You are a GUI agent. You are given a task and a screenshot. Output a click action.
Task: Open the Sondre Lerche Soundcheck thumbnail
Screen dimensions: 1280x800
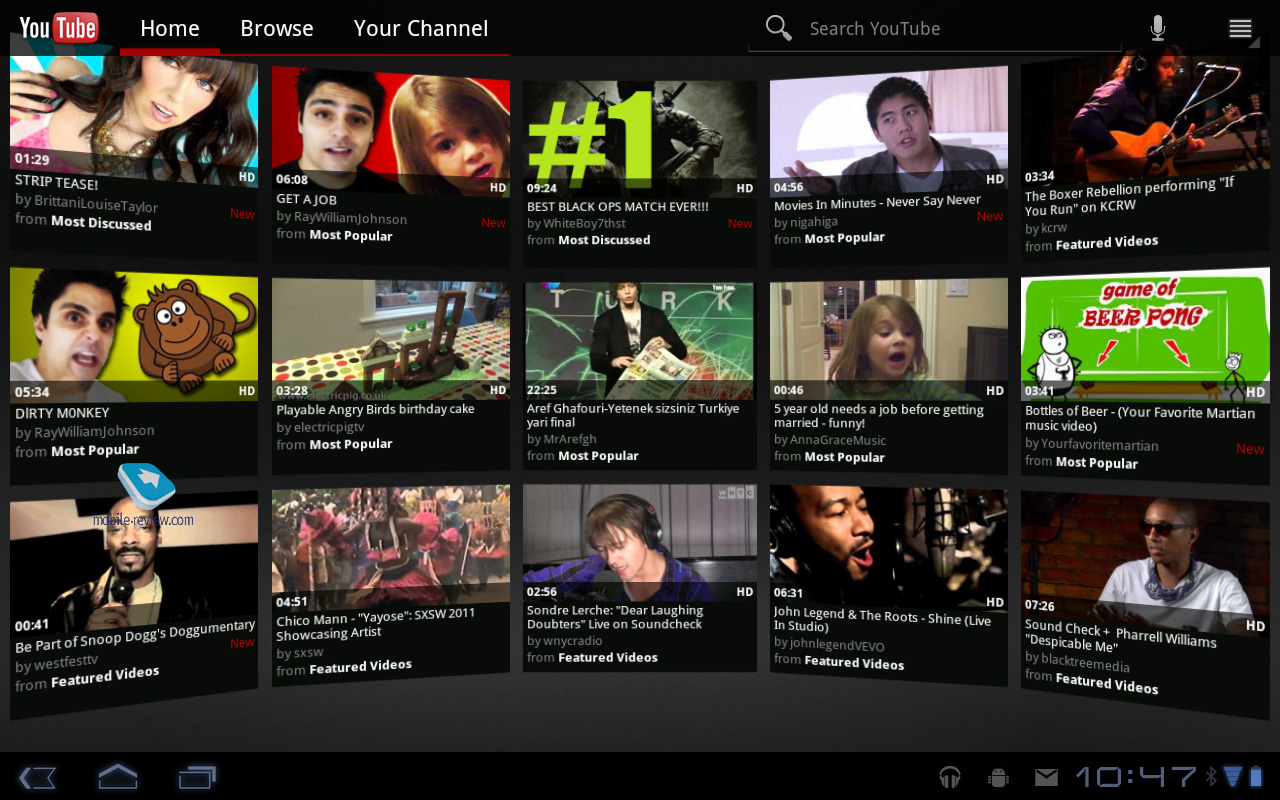tap(639, 542)
